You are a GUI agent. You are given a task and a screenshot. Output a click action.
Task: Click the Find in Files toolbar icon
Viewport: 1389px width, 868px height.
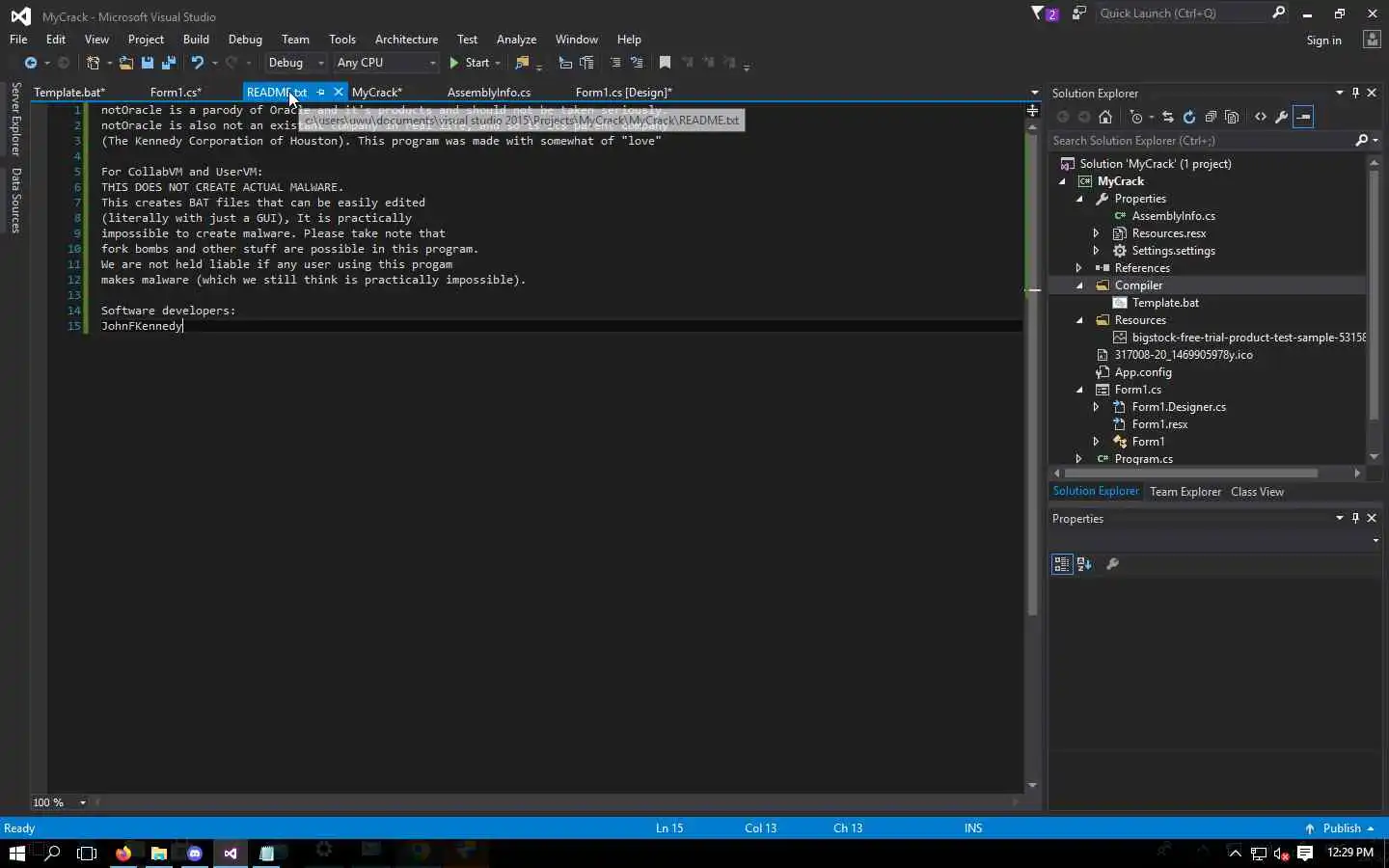point(522,63)
